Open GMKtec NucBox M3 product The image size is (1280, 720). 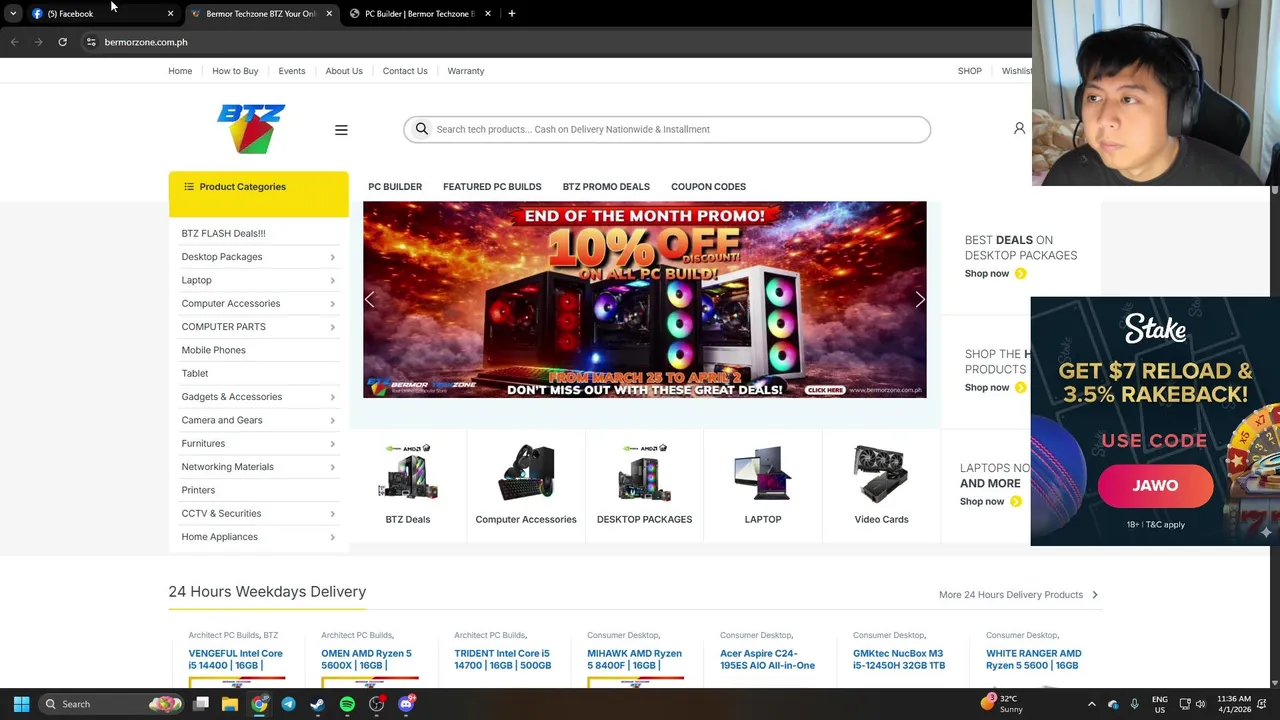pos(899,660)
